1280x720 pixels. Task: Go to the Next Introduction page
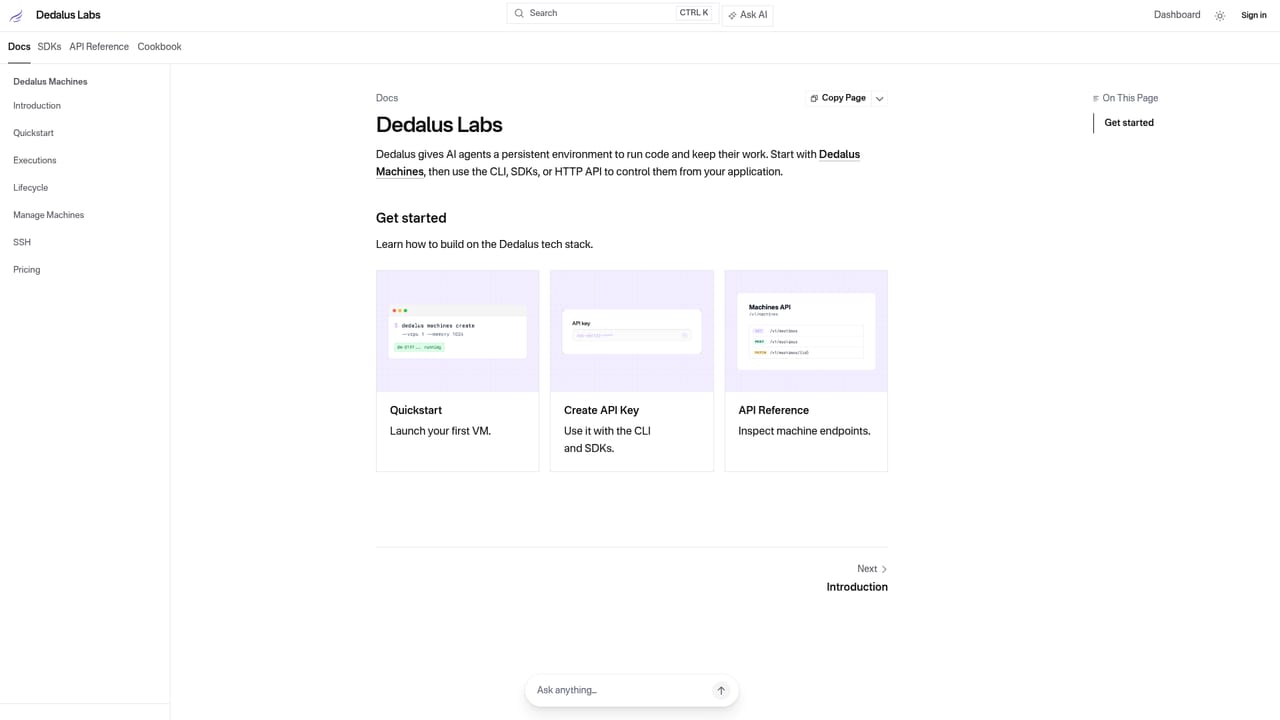pyautogui.click(x=857, y=578)
